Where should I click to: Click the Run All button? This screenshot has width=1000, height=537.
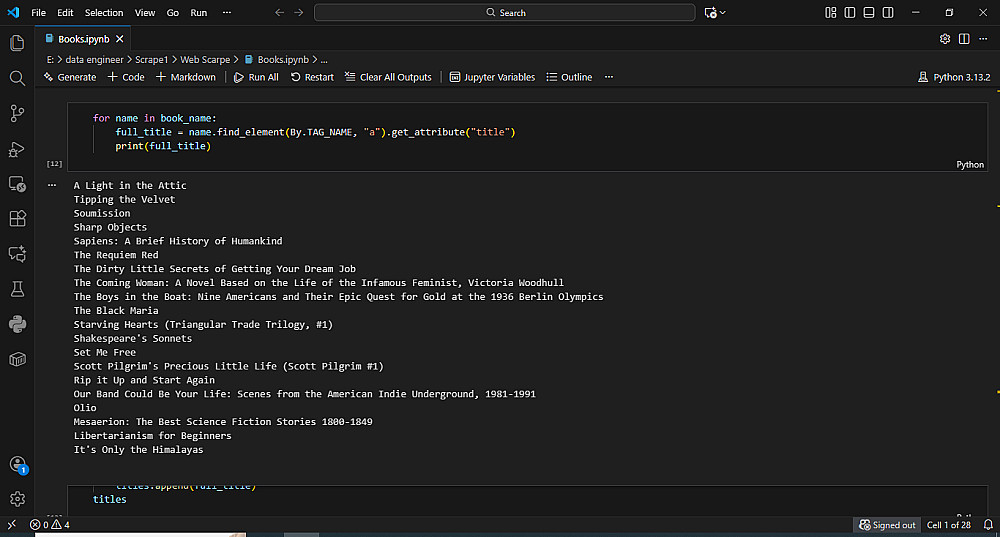click(256, 77)
